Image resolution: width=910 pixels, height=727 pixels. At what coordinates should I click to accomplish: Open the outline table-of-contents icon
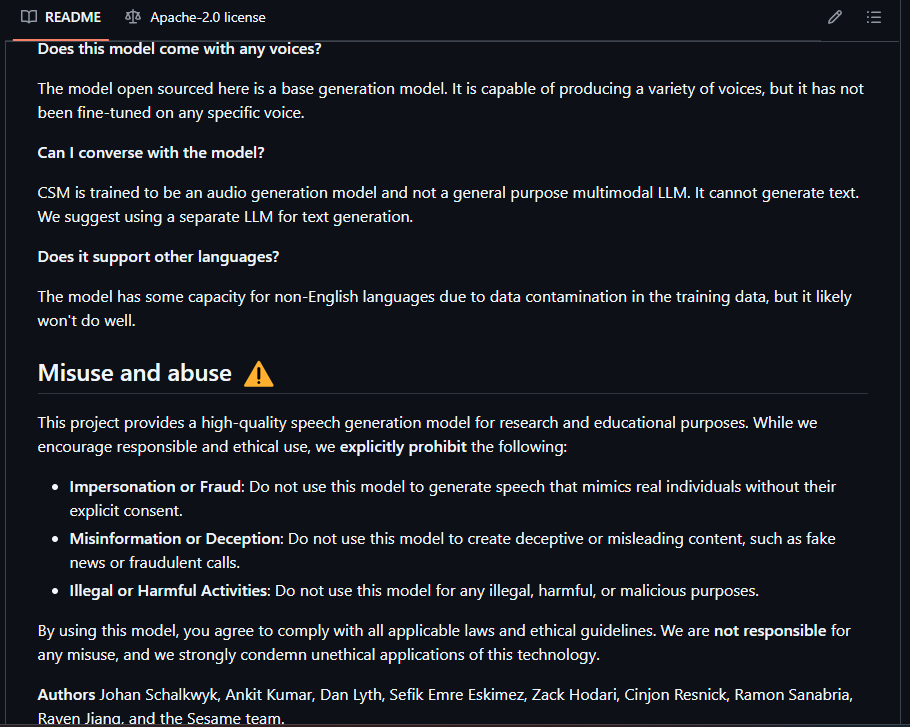[874, 17]
